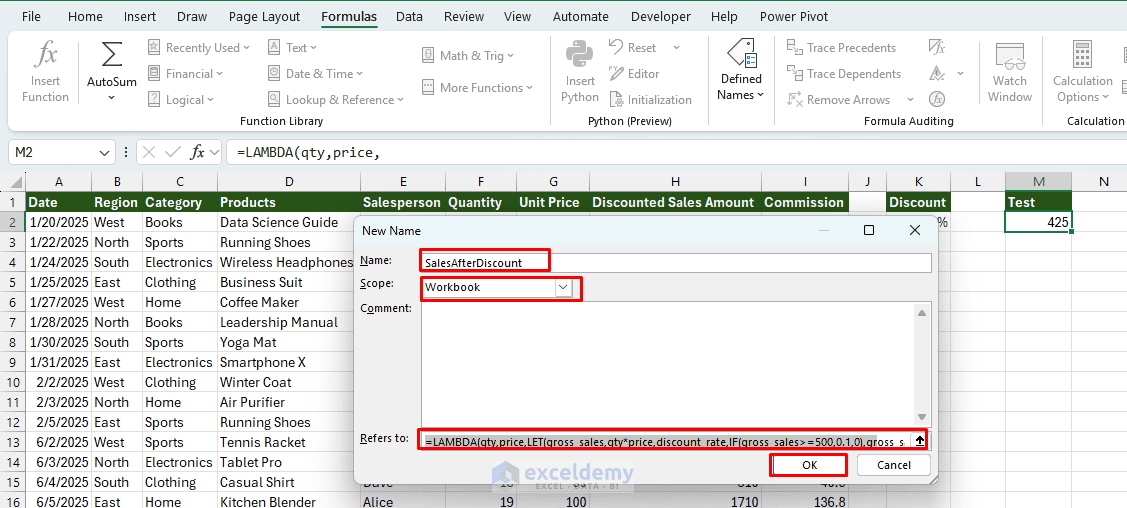
Task: Click Trace Precedents
Action: [x=842, y=47]
